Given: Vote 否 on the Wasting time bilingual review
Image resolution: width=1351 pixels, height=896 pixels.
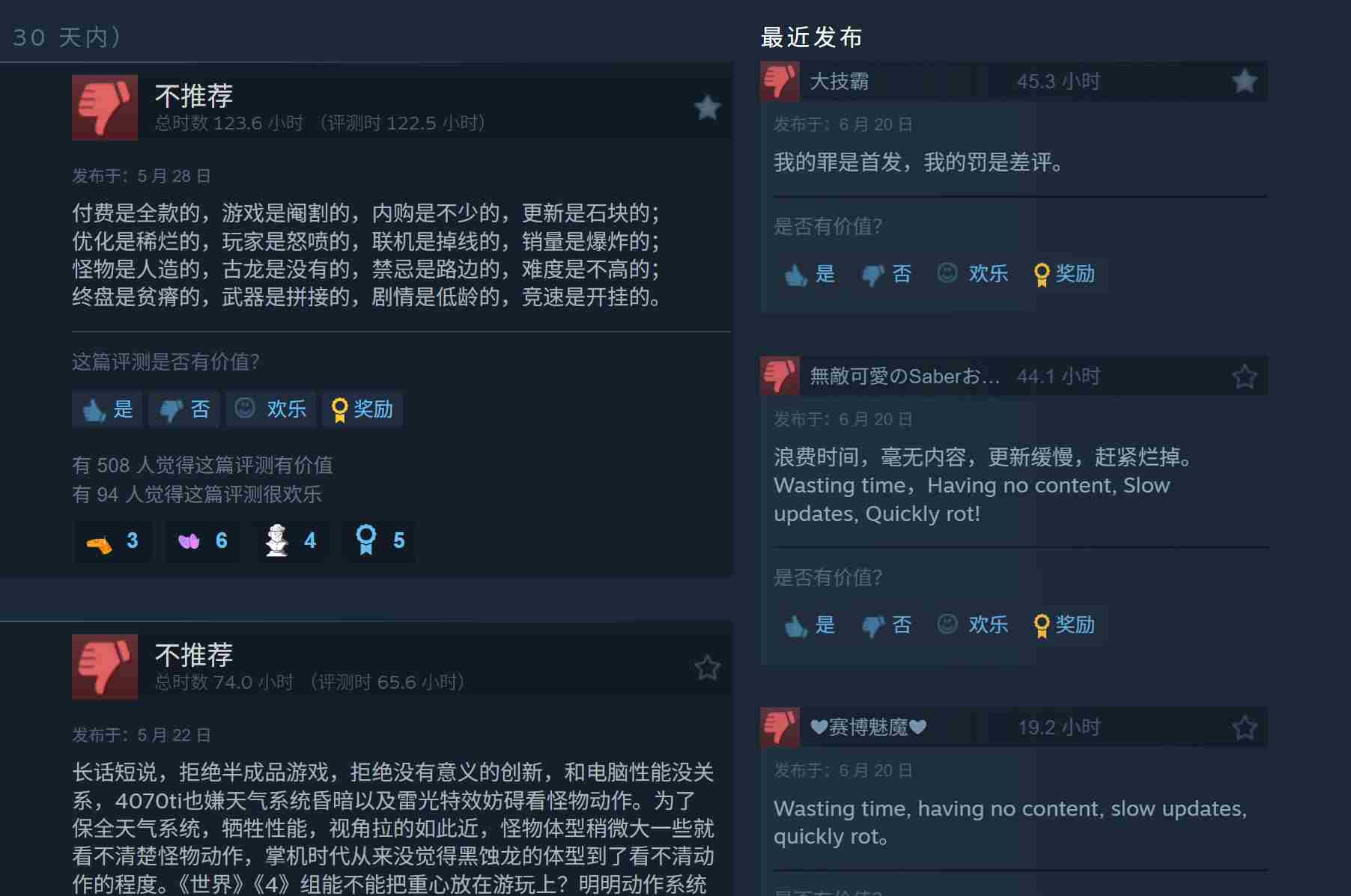Looking at the screenshot, I should [x=887, y=625].
